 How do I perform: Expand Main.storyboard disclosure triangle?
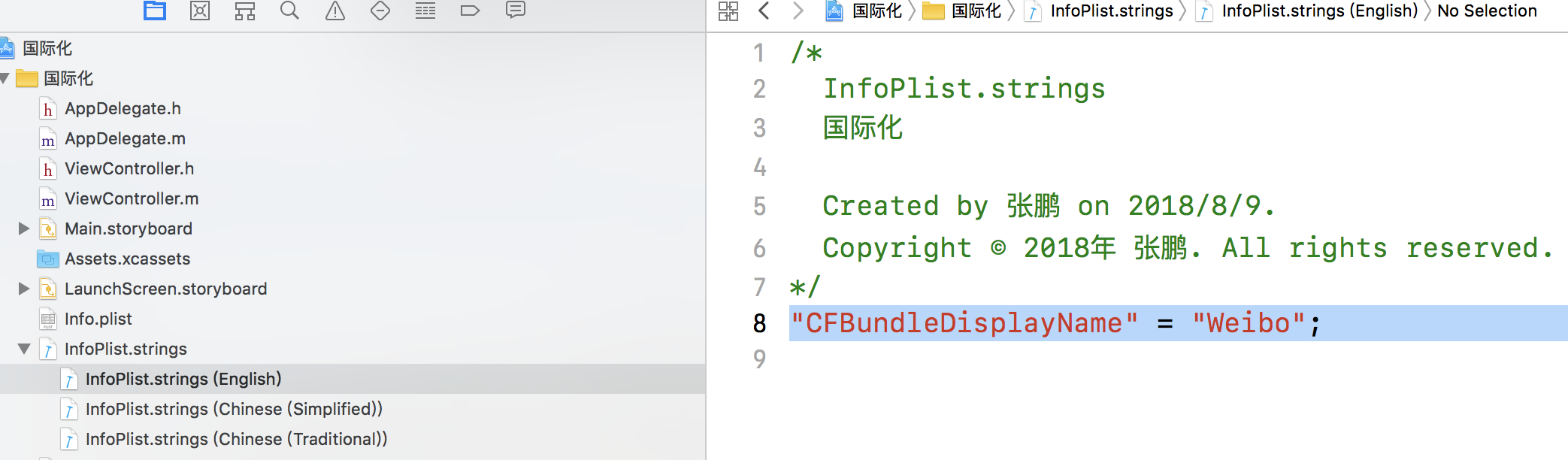(x=24, y=228)
